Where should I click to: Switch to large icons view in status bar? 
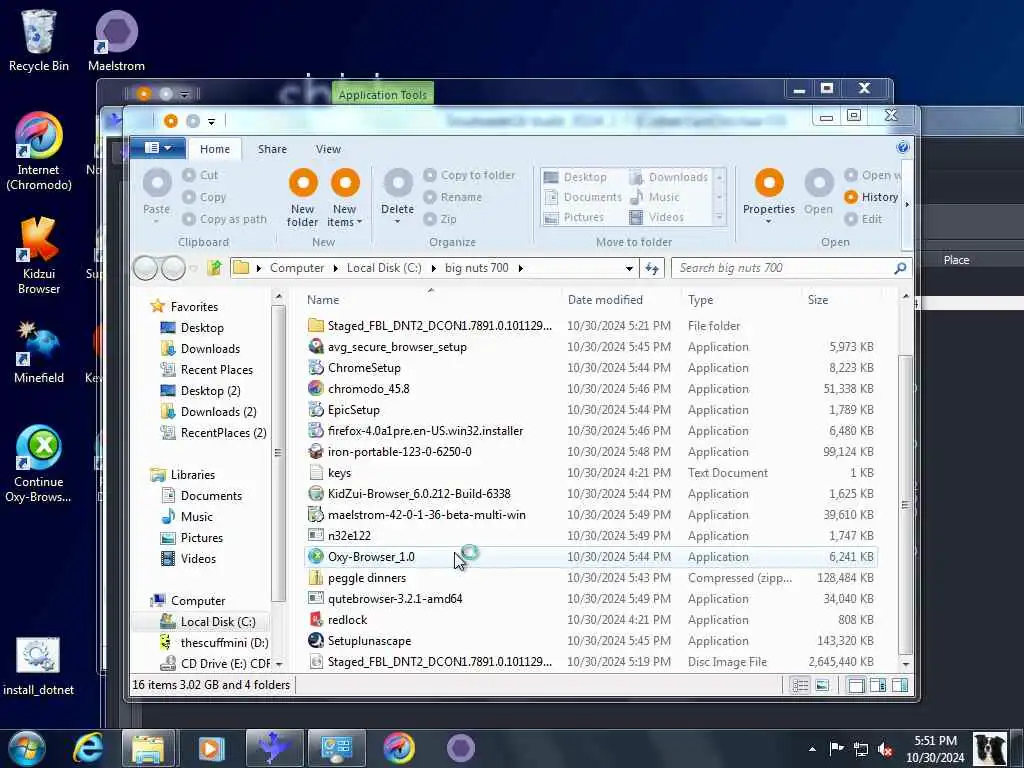pyautogui.click(x=822, y=685)
